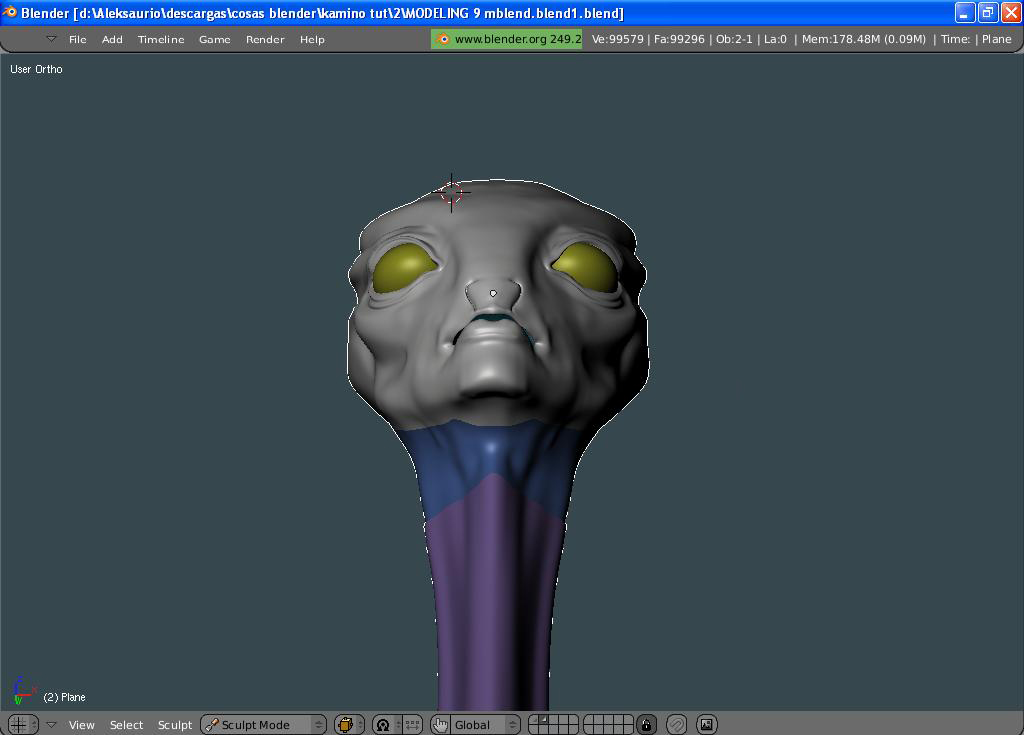1024x735 pixels.
Task: Toggle move object centers only button
Action: pyautogui.click(x=413, y=725)
